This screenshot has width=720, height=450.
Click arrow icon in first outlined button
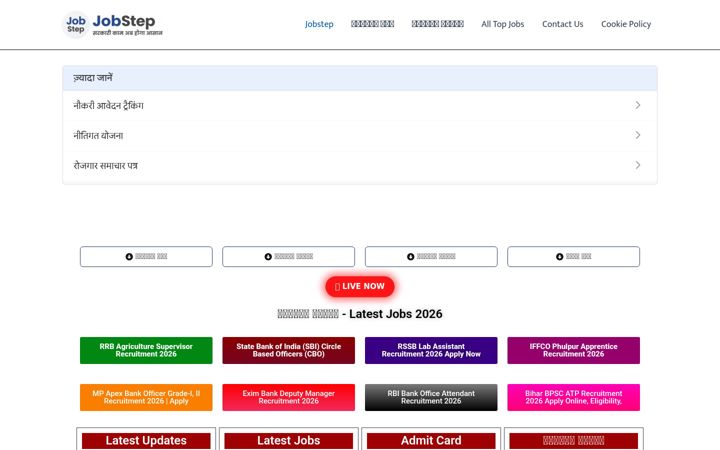pyautogui.click(x=129, y=257)
